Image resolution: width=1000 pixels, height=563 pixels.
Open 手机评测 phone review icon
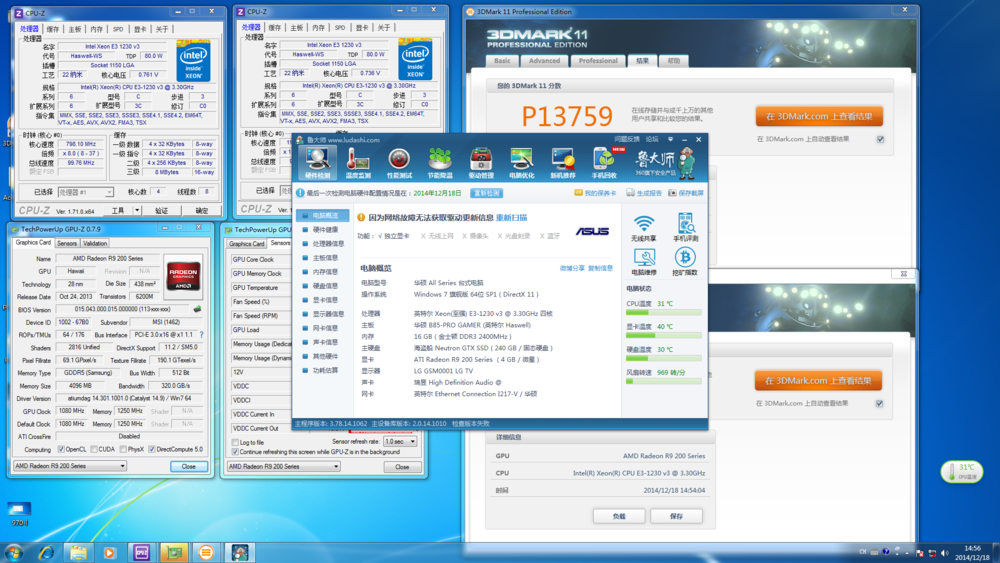pyautogui.click(x=686, y=228)
